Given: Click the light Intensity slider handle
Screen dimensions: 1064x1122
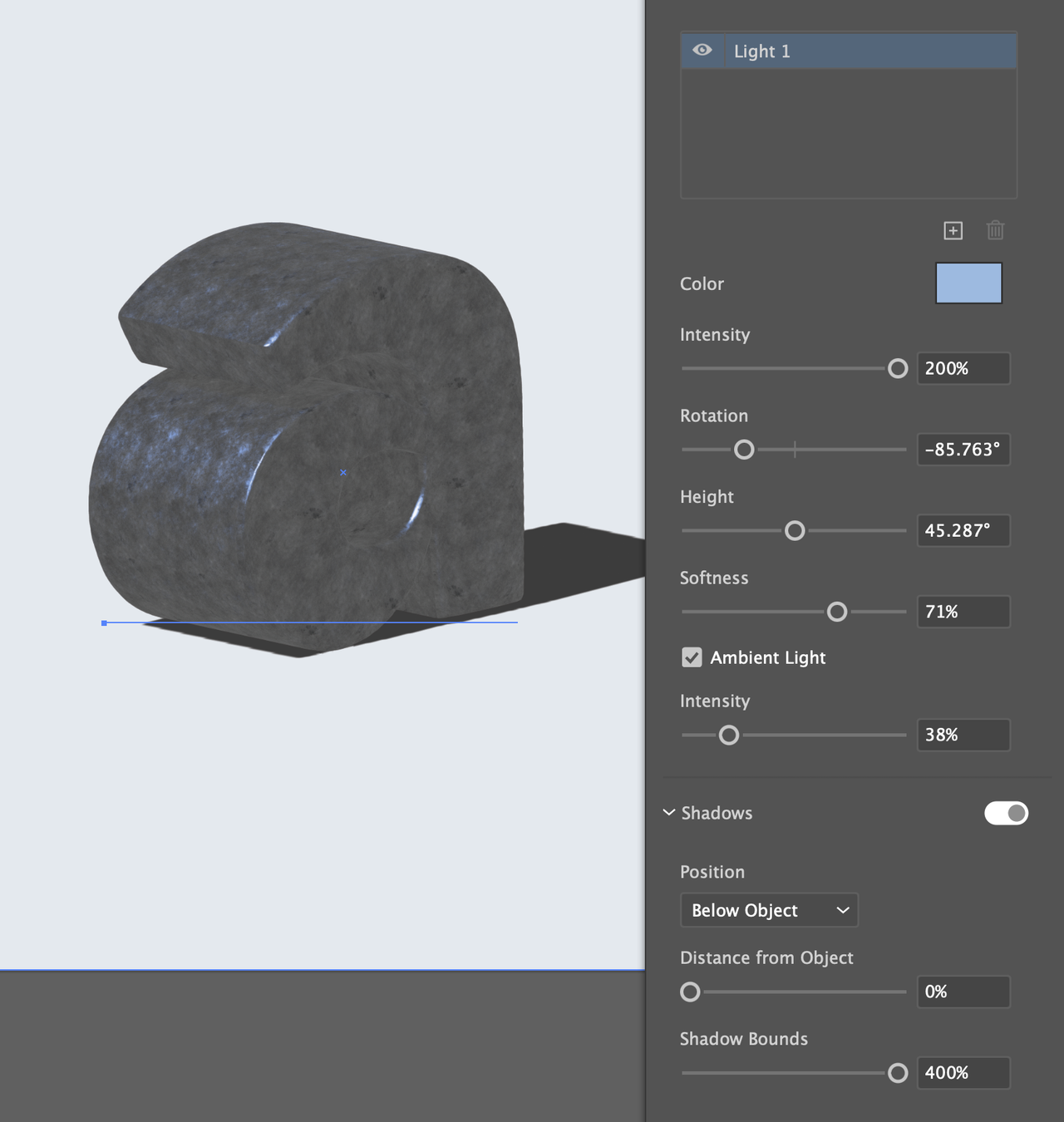Looking at the screenshot, I should pyautogui.click(x=898, y=368).
